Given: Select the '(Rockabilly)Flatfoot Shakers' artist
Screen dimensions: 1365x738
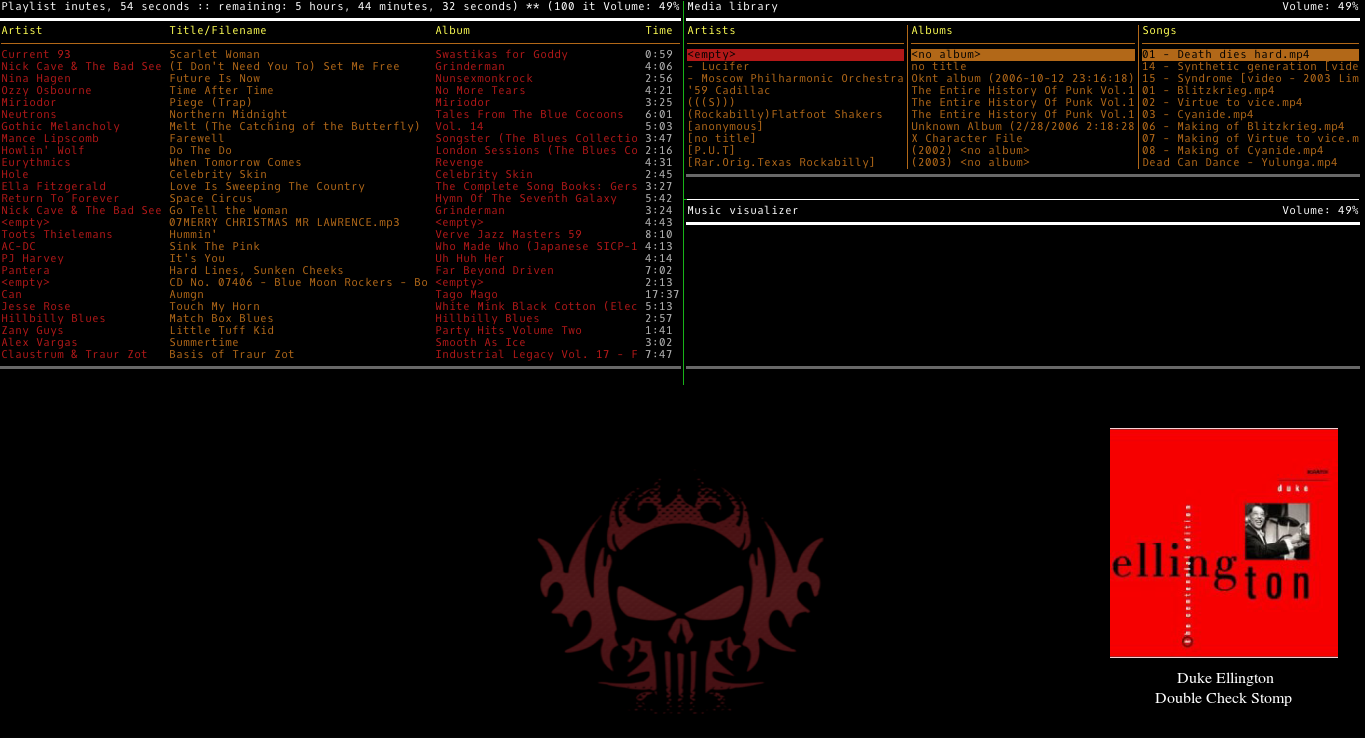Looking at the screenshot, I should pyautogui.click(x=785, y=115).
